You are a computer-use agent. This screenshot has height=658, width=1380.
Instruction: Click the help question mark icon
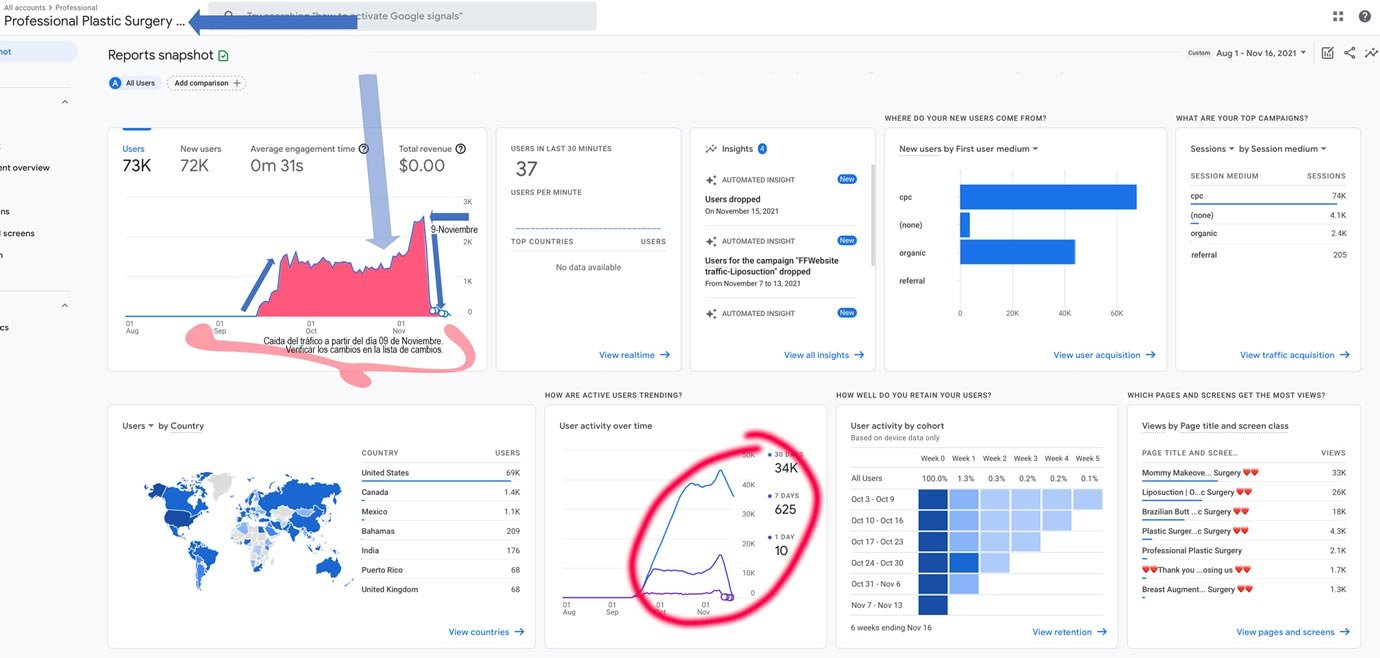(x=1365, y=16)
